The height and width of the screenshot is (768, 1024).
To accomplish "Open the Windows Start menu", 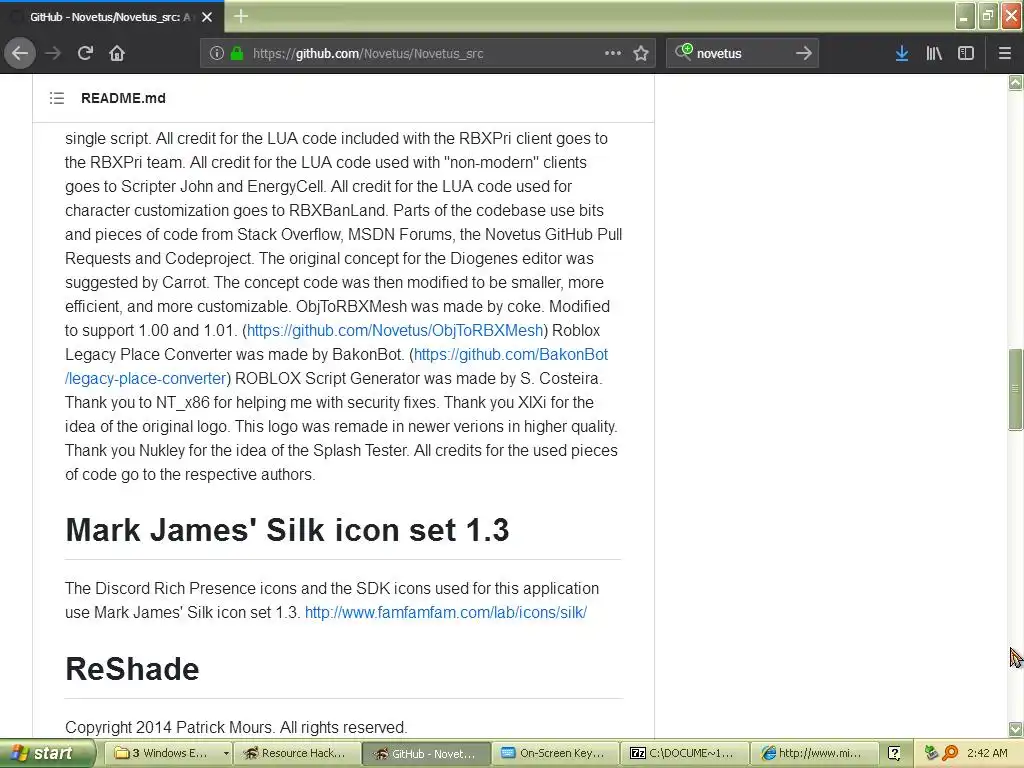I will point(48,753).
